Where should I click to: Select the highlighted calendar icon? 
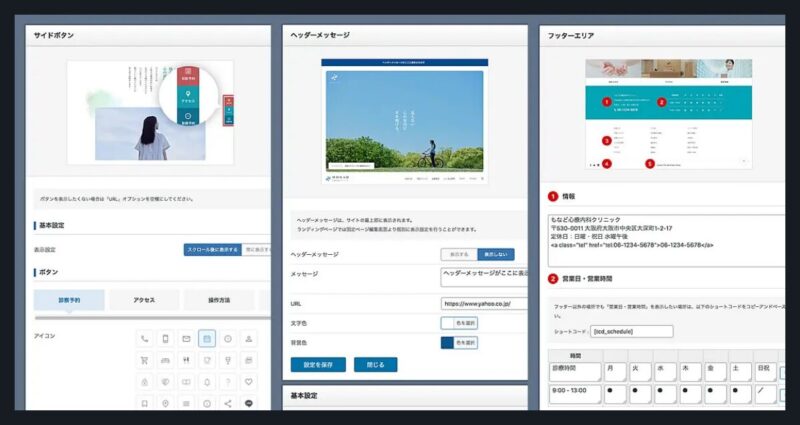tap(207, 339)
